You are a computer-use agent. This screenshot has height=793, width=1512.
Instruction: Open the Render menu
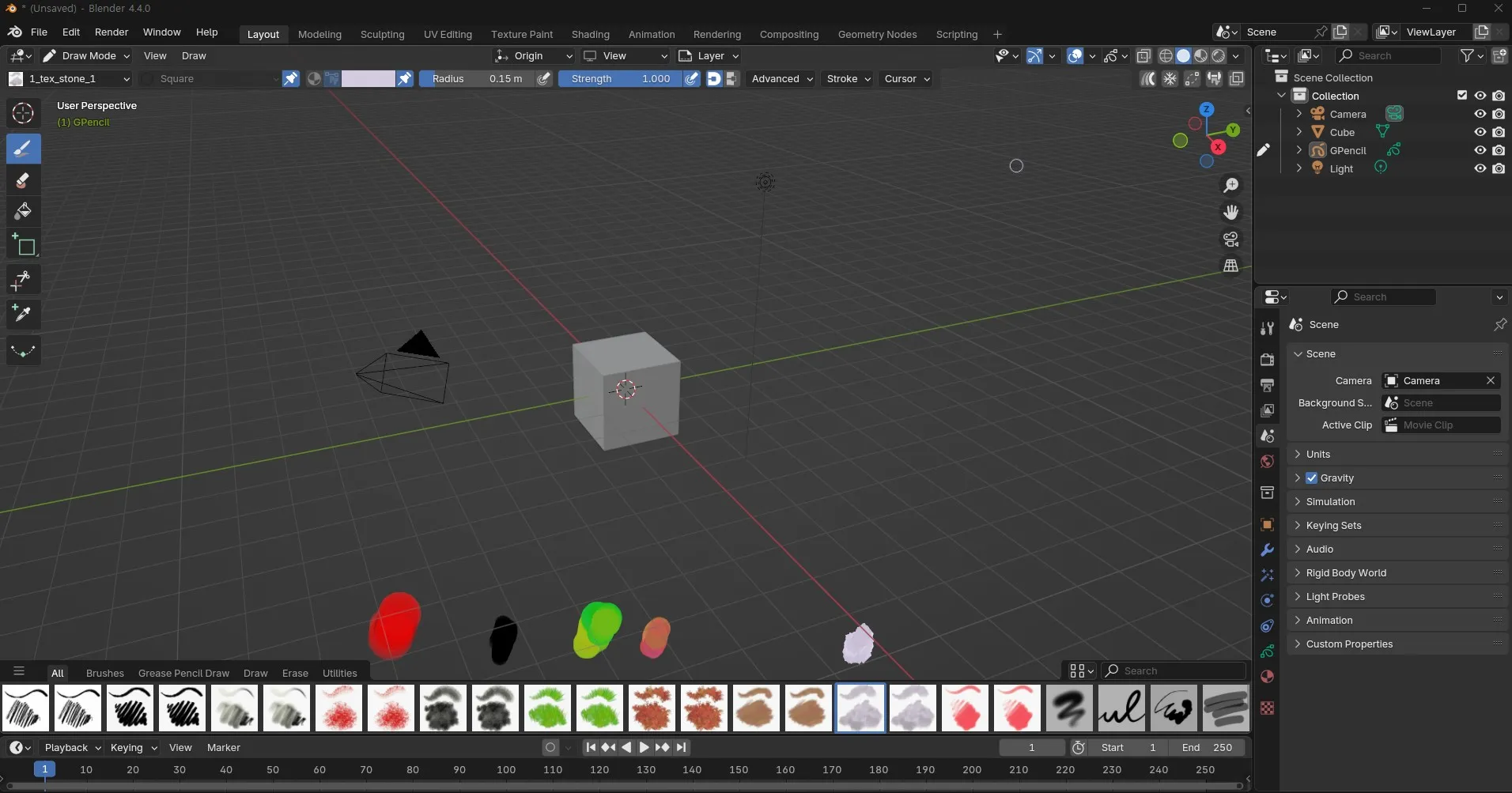112,32
